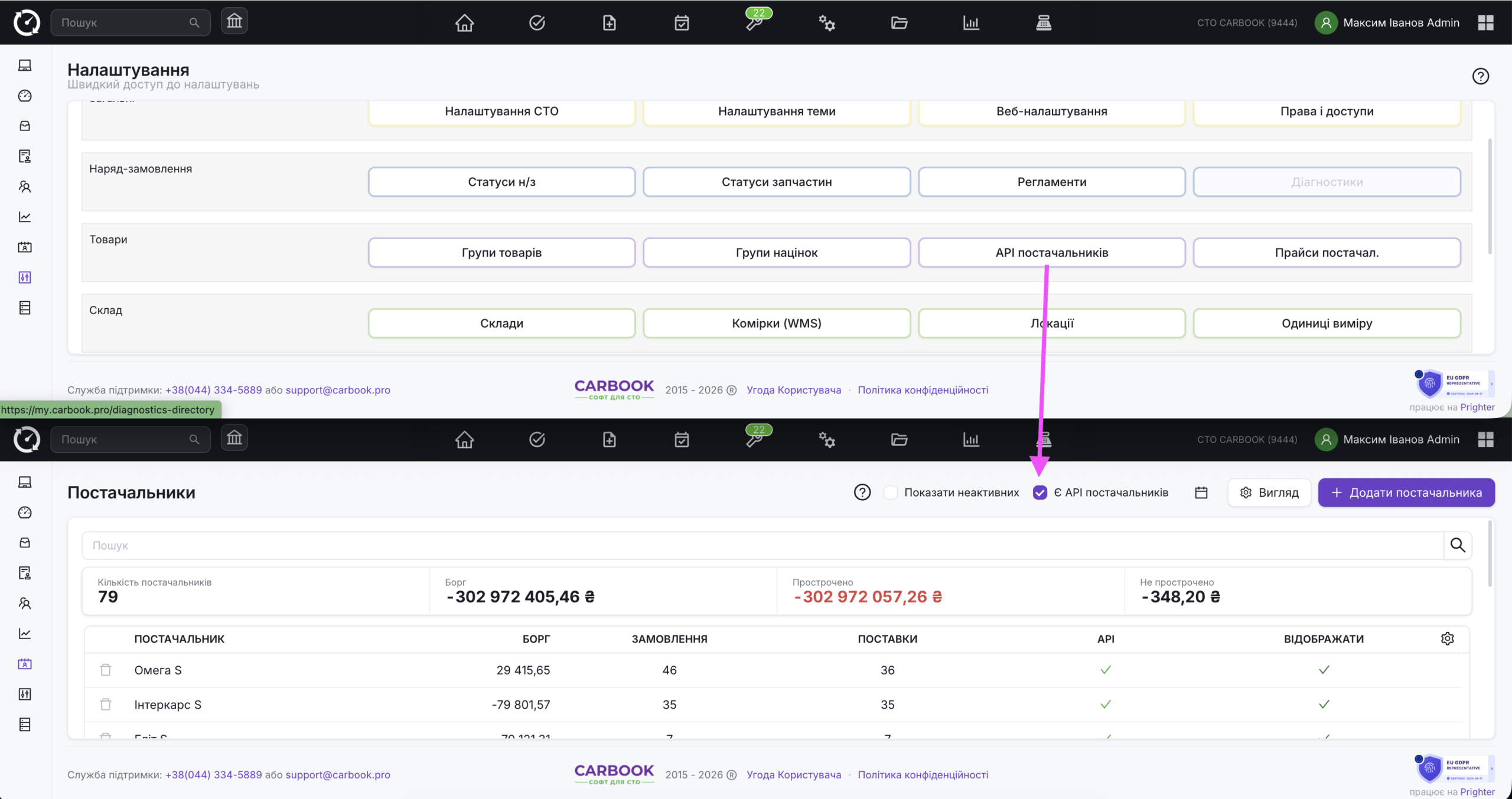Viewport: 1512px width, 799px height.
Task: Click the wrench icon with the 22 badge in the Налаштування screen
Action: [755, 22]
